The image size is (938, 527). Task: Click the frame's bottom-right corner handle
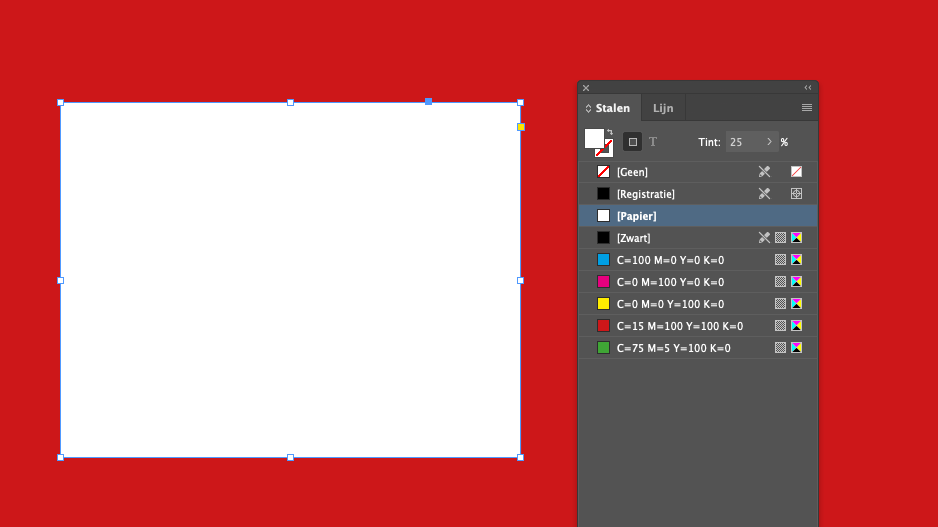point(520,458)
